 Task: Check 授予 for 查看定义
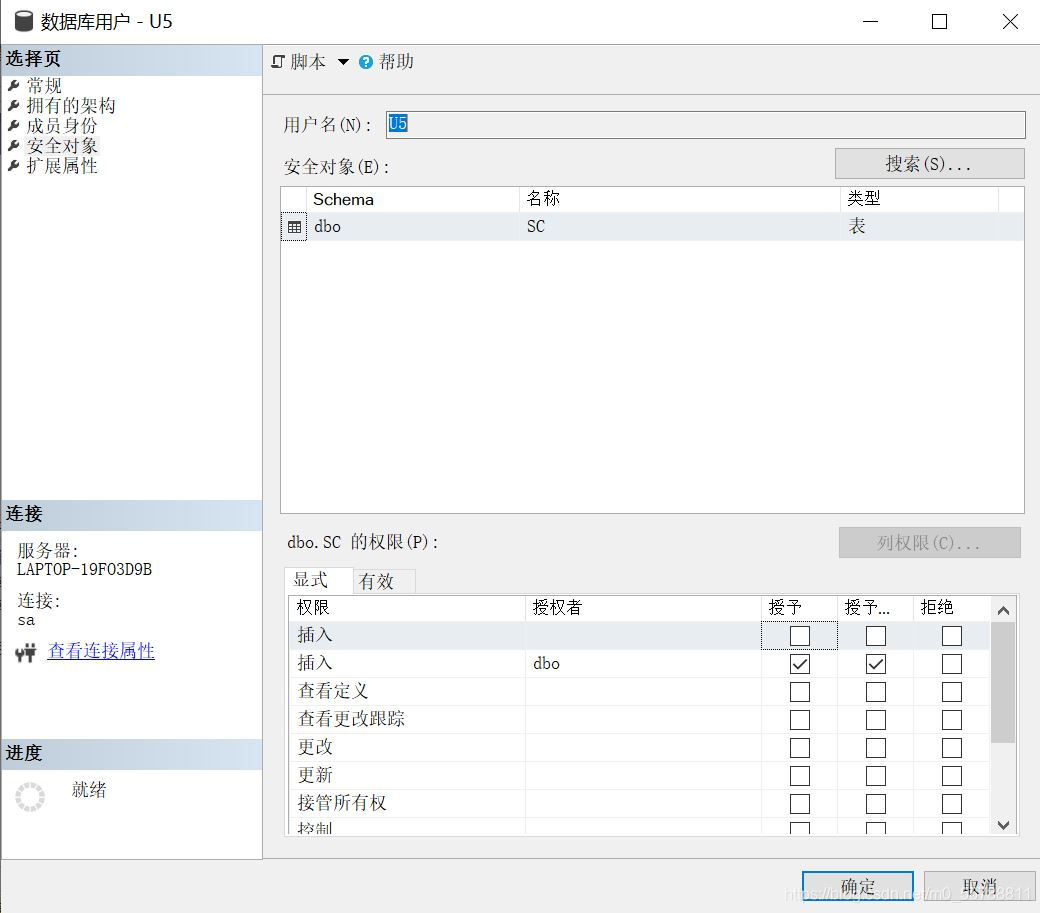coord(800,692)
